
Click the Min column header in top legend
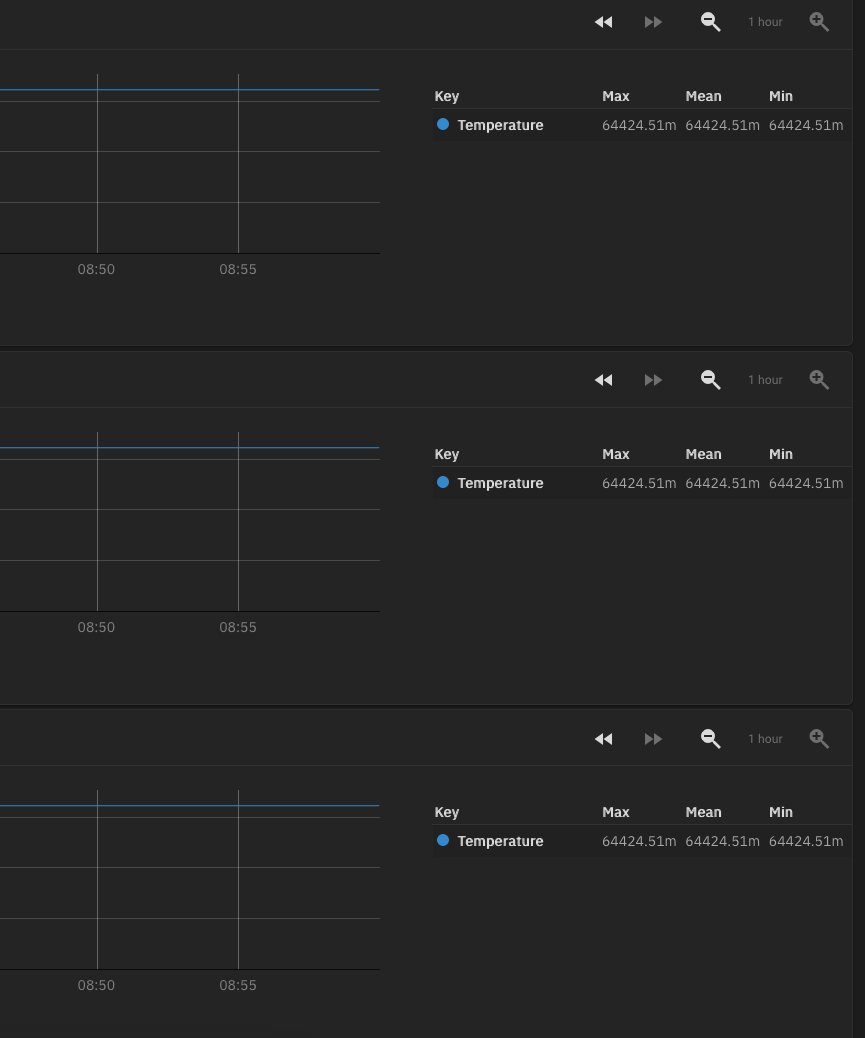pyautogui.click(x=780, y=96)
